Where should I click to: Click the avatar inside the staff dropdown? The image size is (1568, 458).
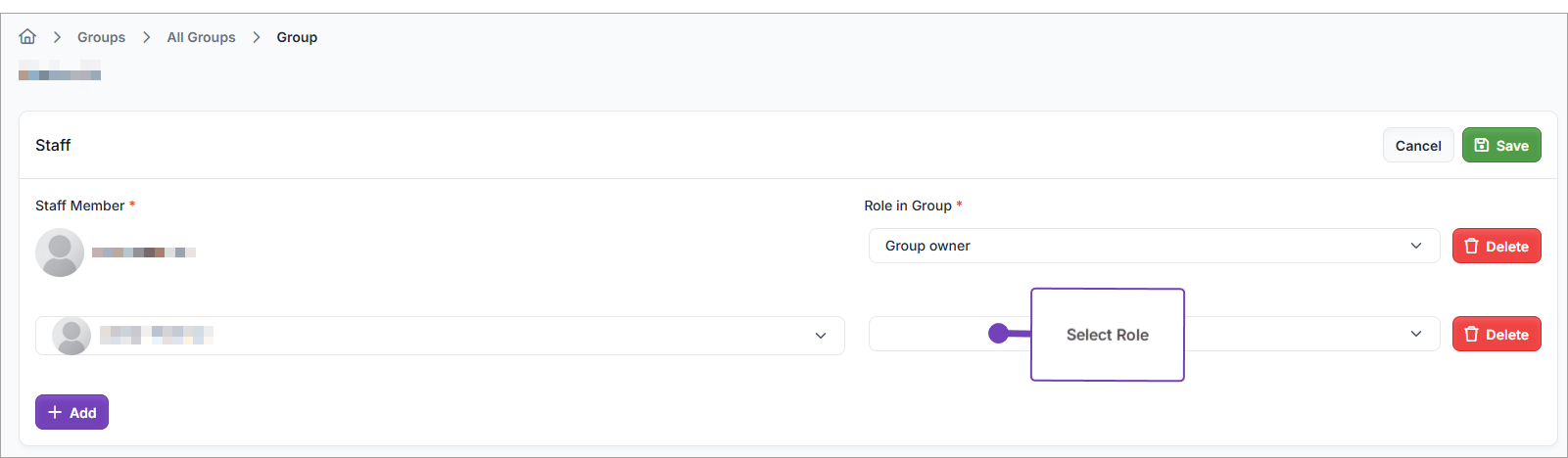pos(71,336)
